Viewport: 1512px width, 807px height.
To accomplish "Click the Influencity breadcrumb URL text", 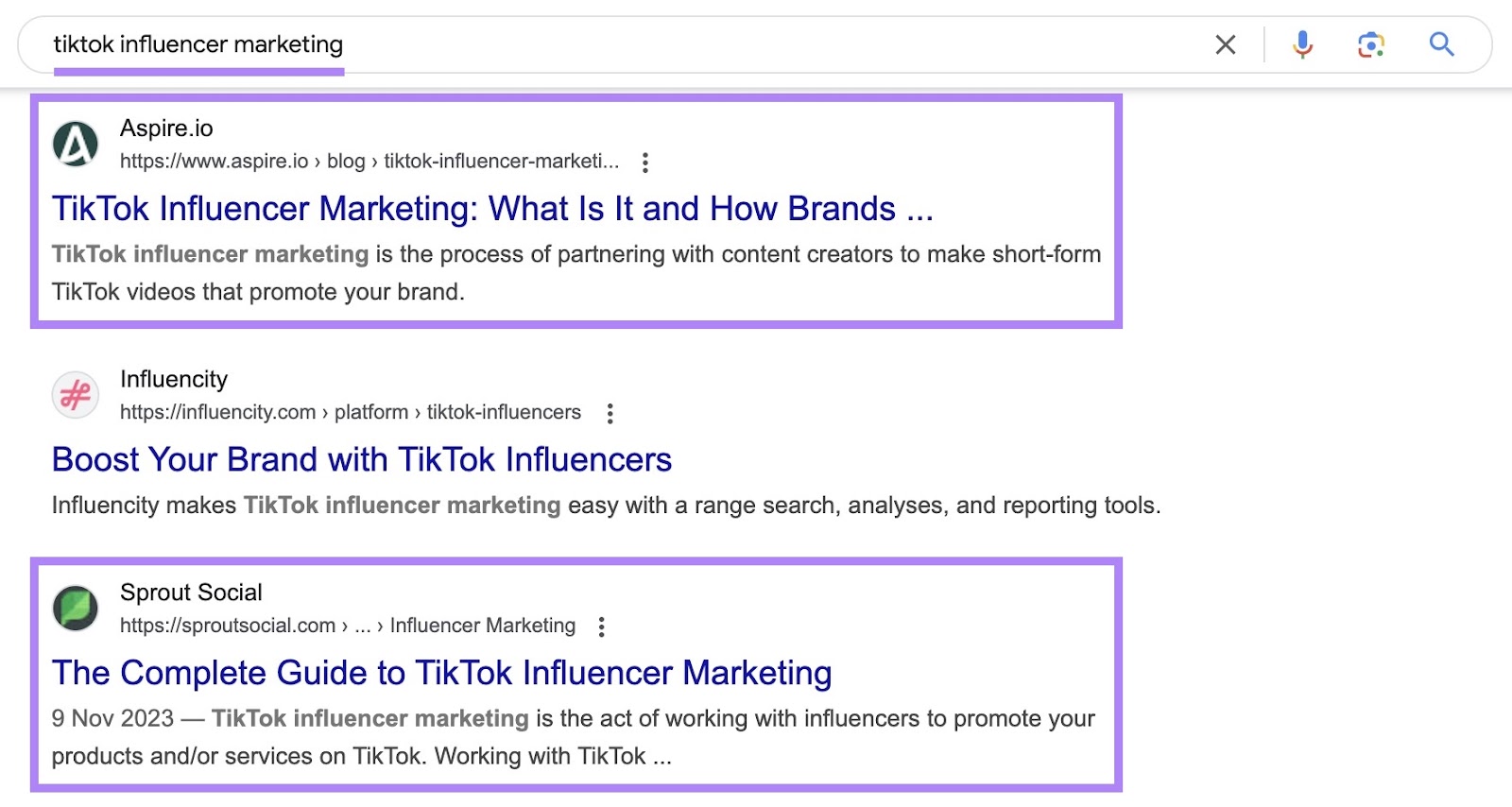I will pos(350,411).
